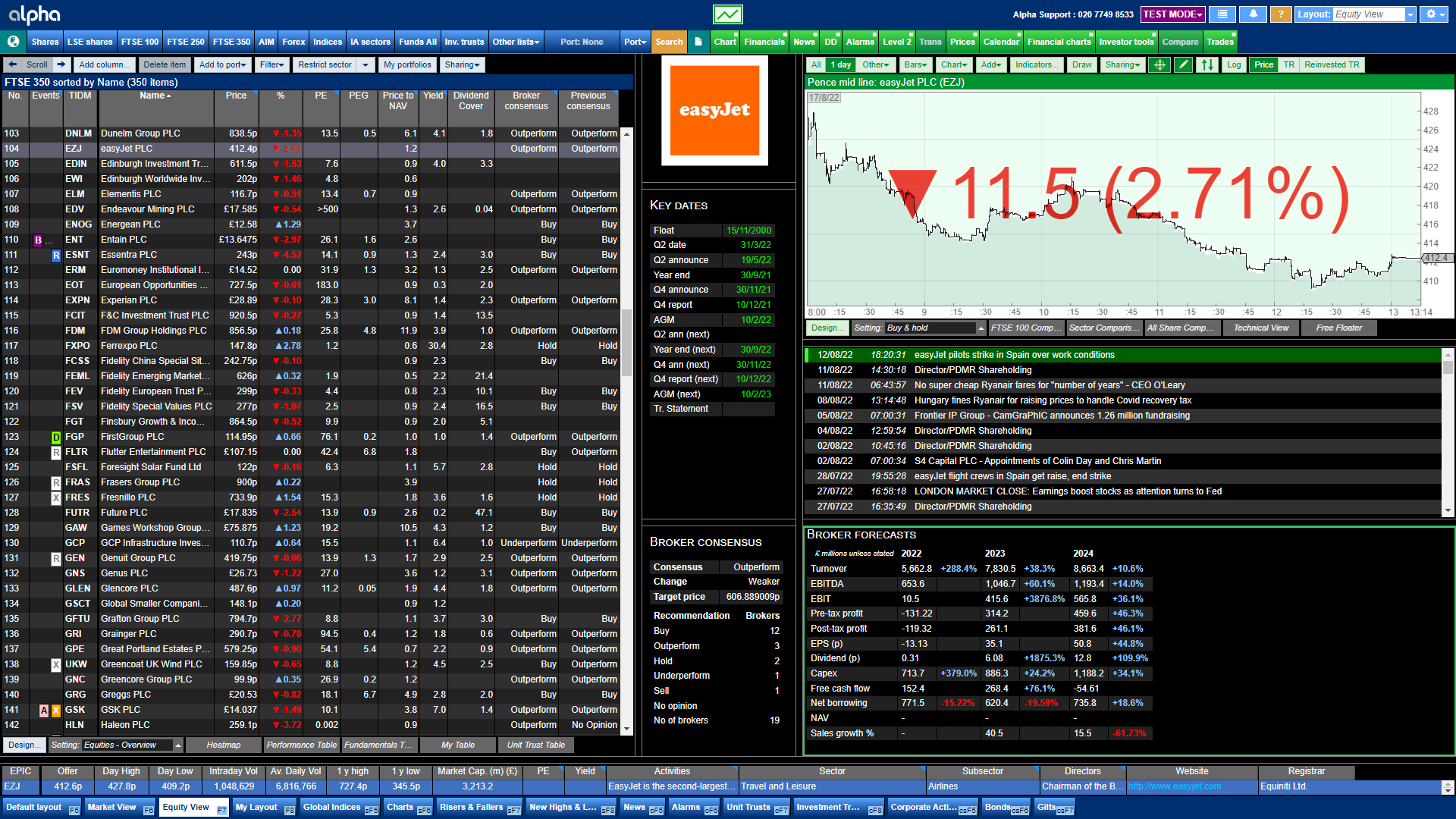Open the Indicators dropdown on chart
1456x819 pixels.
1034,64
